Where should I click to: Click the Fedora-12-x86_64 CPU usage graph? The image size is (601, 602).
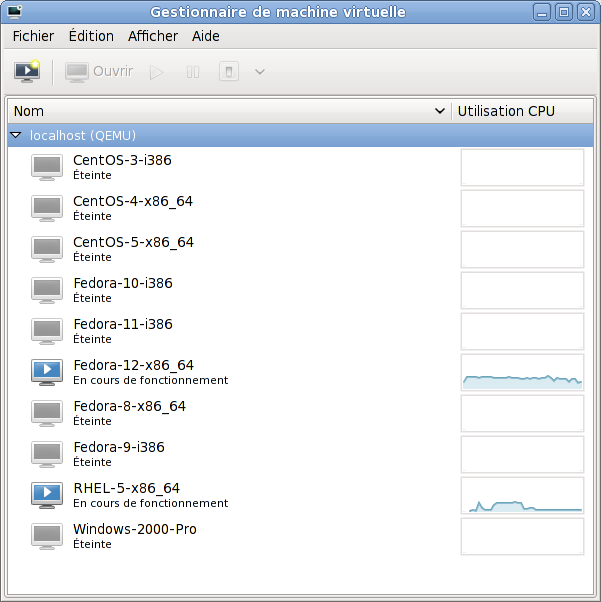(x=521, y=372)
